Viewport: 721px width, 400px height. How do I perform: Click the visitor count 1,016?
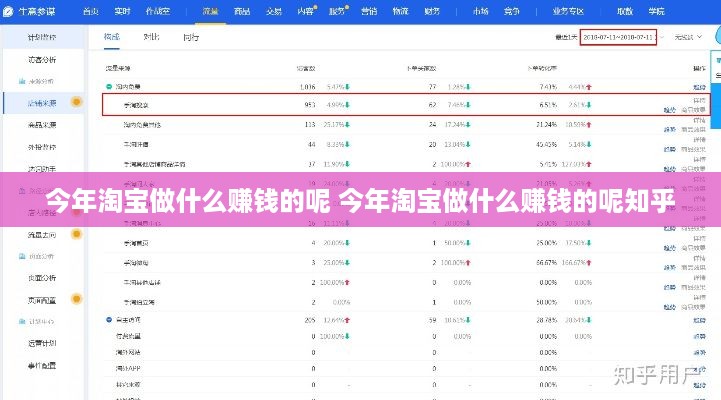[308, 86]
